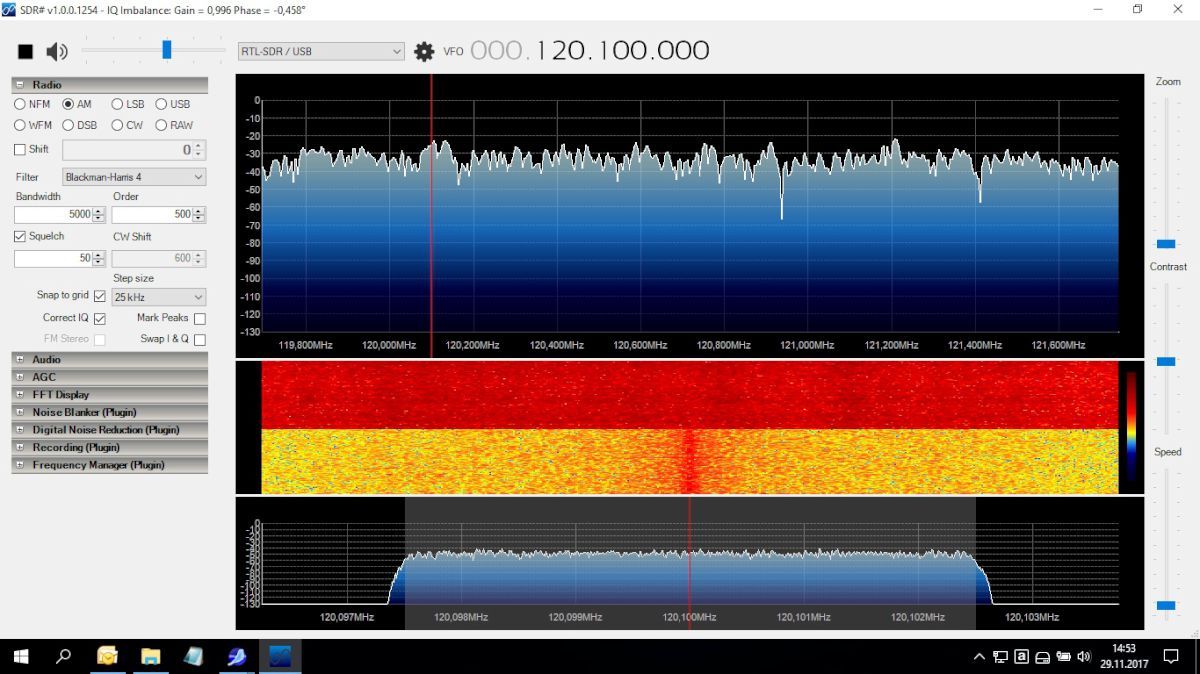Select the NFM demodulation mode
The height and width of the screenshot is (674, 1200).
tap(20, 104)
